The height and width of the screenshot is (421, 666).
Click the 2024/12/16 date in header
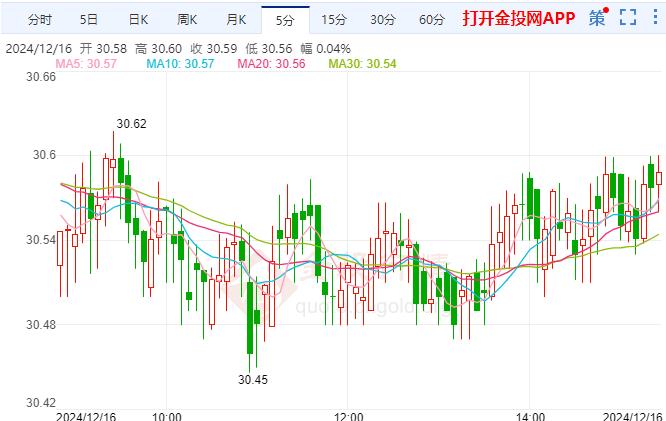point(39,49)
